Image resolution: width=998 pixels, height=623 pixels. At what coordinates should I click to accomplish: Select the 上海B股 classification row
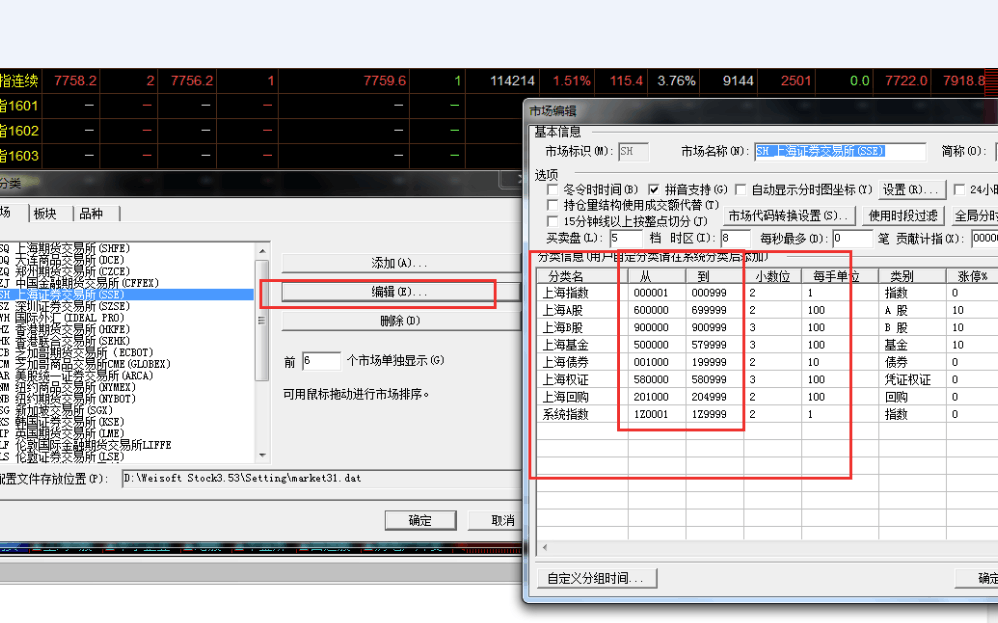(767, 327)
